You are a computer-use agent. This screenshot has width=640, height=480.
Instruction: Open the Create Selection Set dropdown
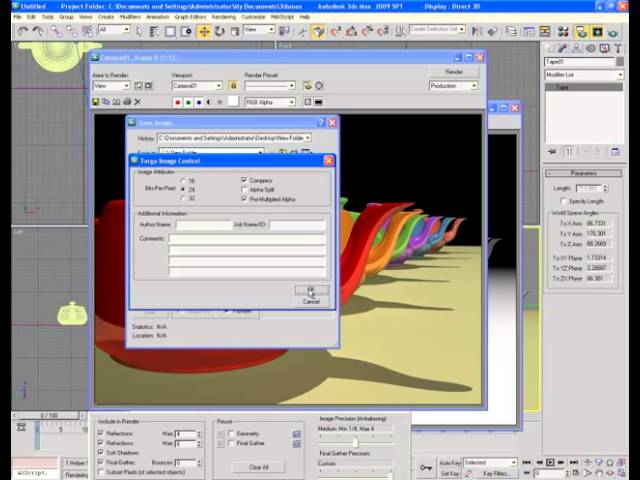point(437,29)
